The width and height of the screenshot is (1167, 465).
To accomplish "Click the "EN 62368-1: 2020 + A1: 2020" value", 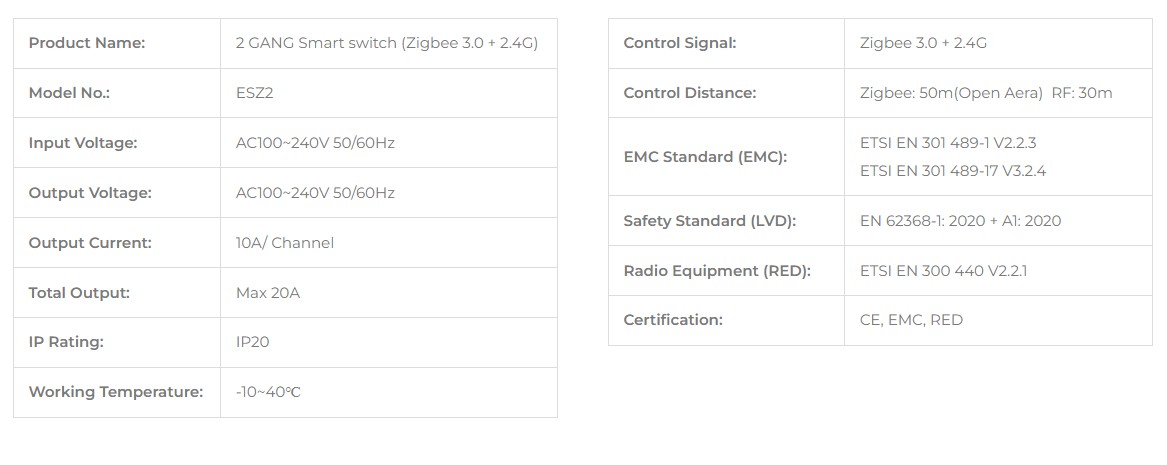I will [960, 221].
